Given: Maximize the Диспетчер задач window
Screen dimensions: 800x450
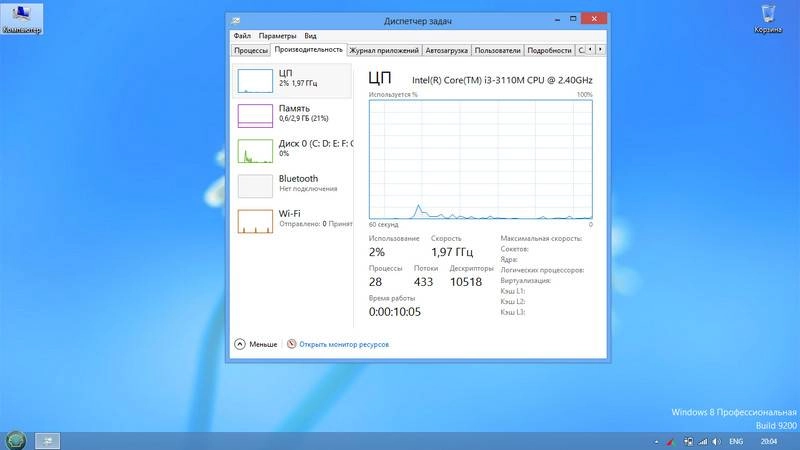Looking at the screenshot, I should pyautogui.click(x=573, y=19).
